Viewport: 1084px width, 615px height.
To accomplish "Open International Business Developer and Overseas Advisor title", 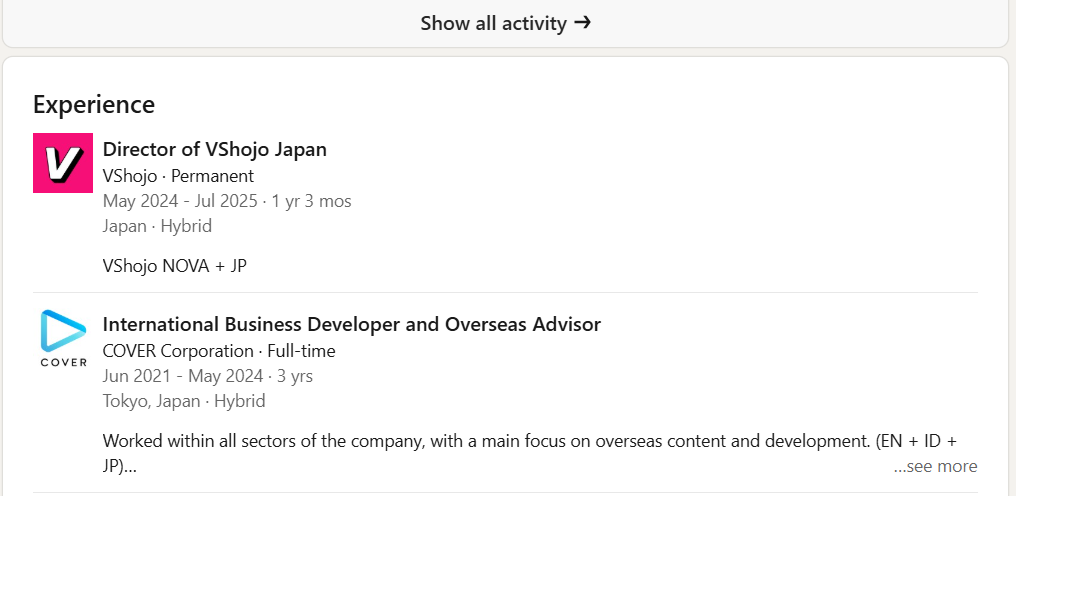I will tap(351, 324).
